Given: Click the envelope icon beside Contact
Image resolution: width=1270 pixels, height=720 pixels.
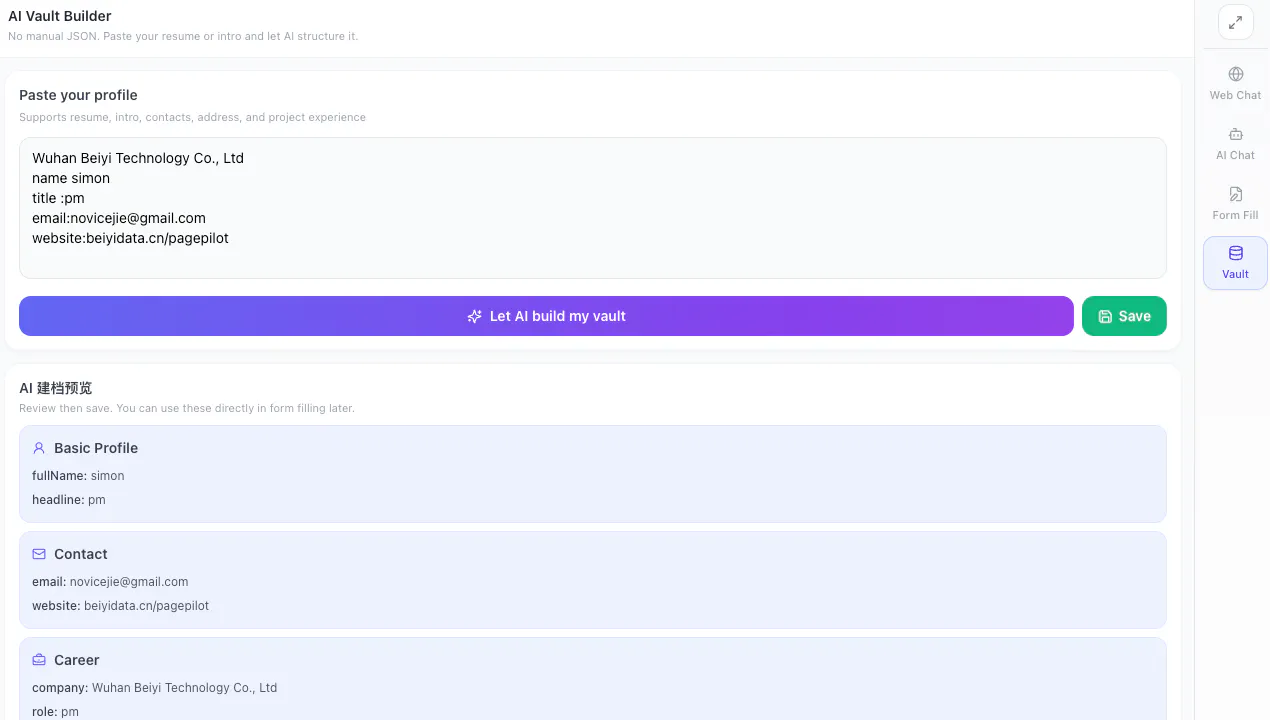Looking at the screenshot, I should coord(39,554).
